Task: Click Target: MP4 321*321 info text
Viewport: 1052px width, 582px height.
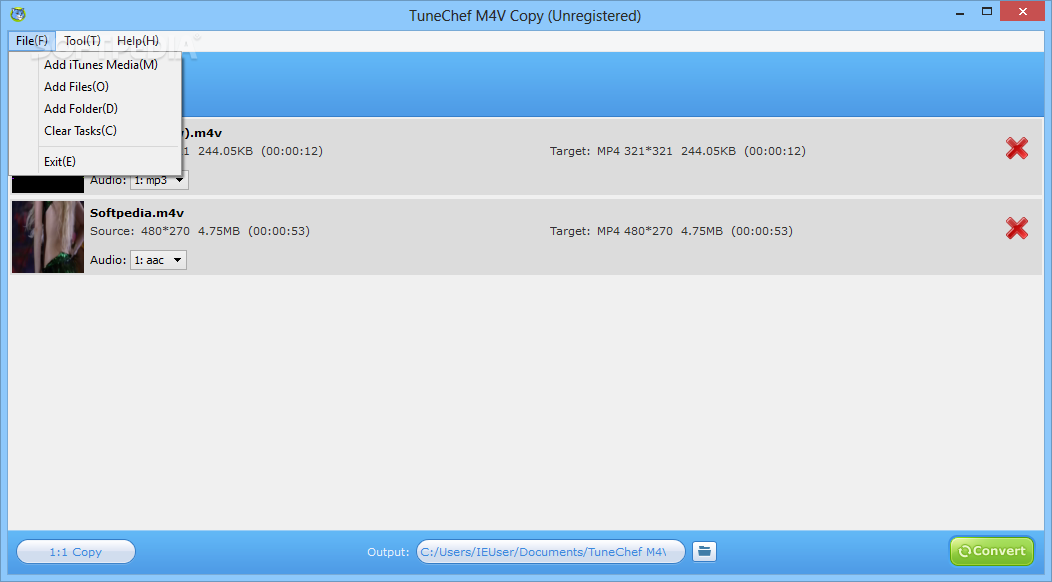Action: [x=678, y=151]
